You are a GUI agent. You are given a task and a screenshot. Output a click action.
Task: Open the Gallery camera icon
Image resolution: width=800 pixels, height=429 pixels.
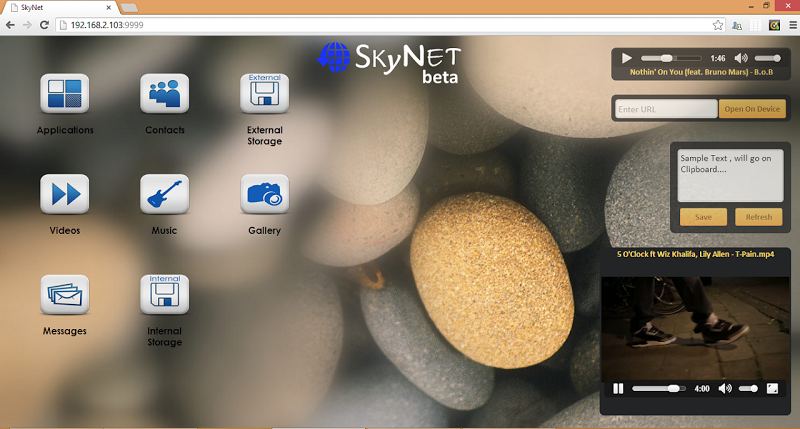point(264,194)
